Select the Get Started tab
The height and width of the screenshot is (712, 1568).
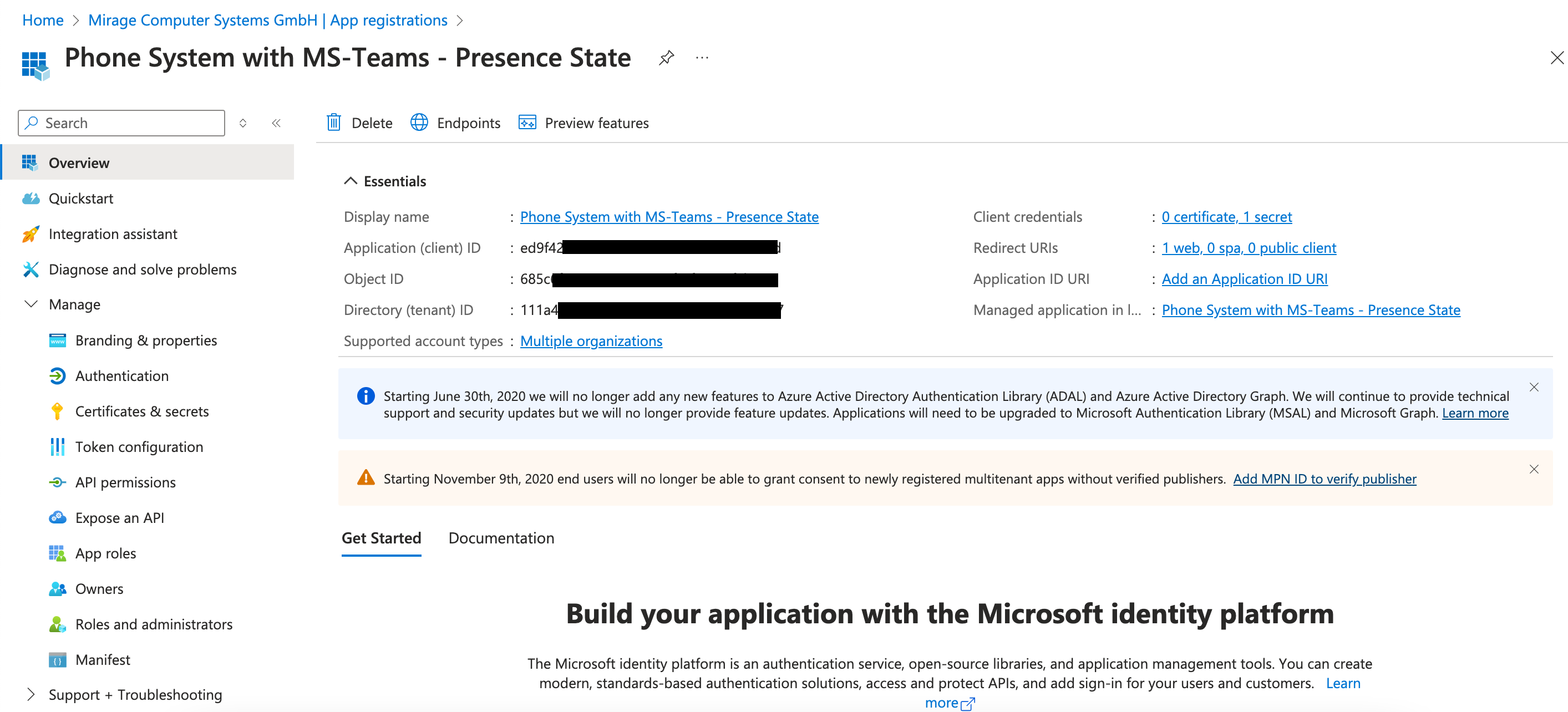381,538
